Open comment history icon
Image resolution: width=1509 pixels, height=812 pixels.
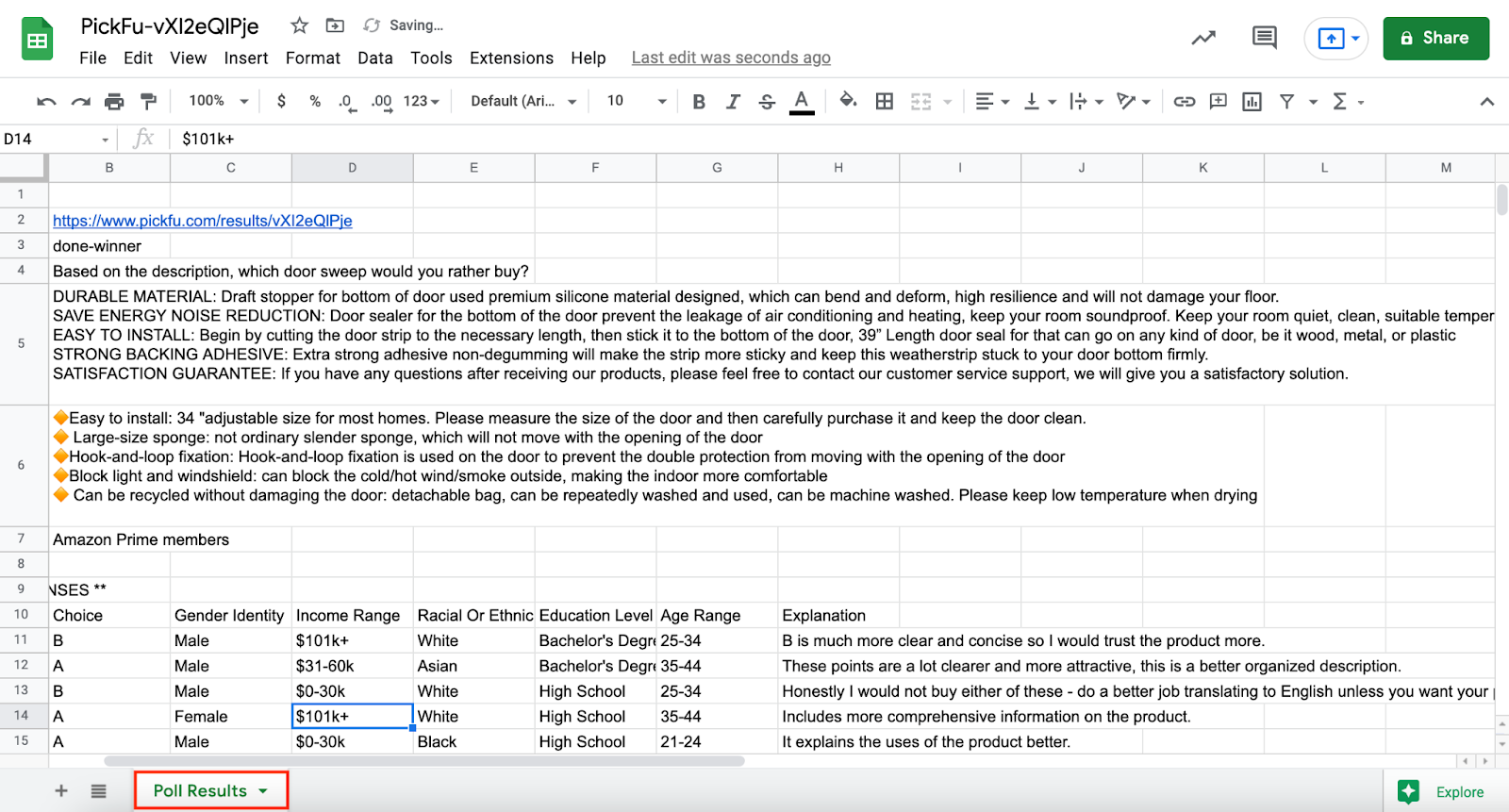[1264, 38]
